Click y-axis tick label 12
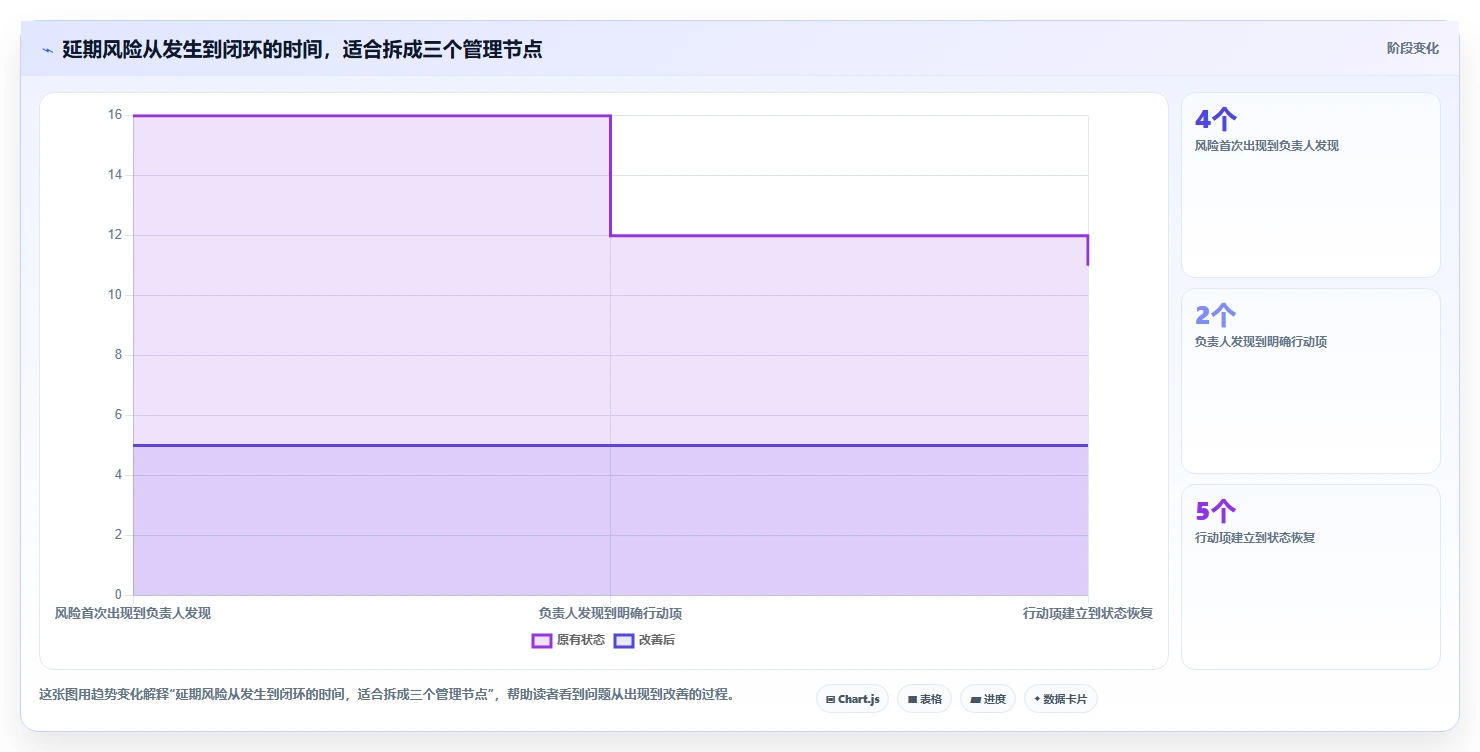Viewport: 1480px width, 752px height. (x=115, y=235)
